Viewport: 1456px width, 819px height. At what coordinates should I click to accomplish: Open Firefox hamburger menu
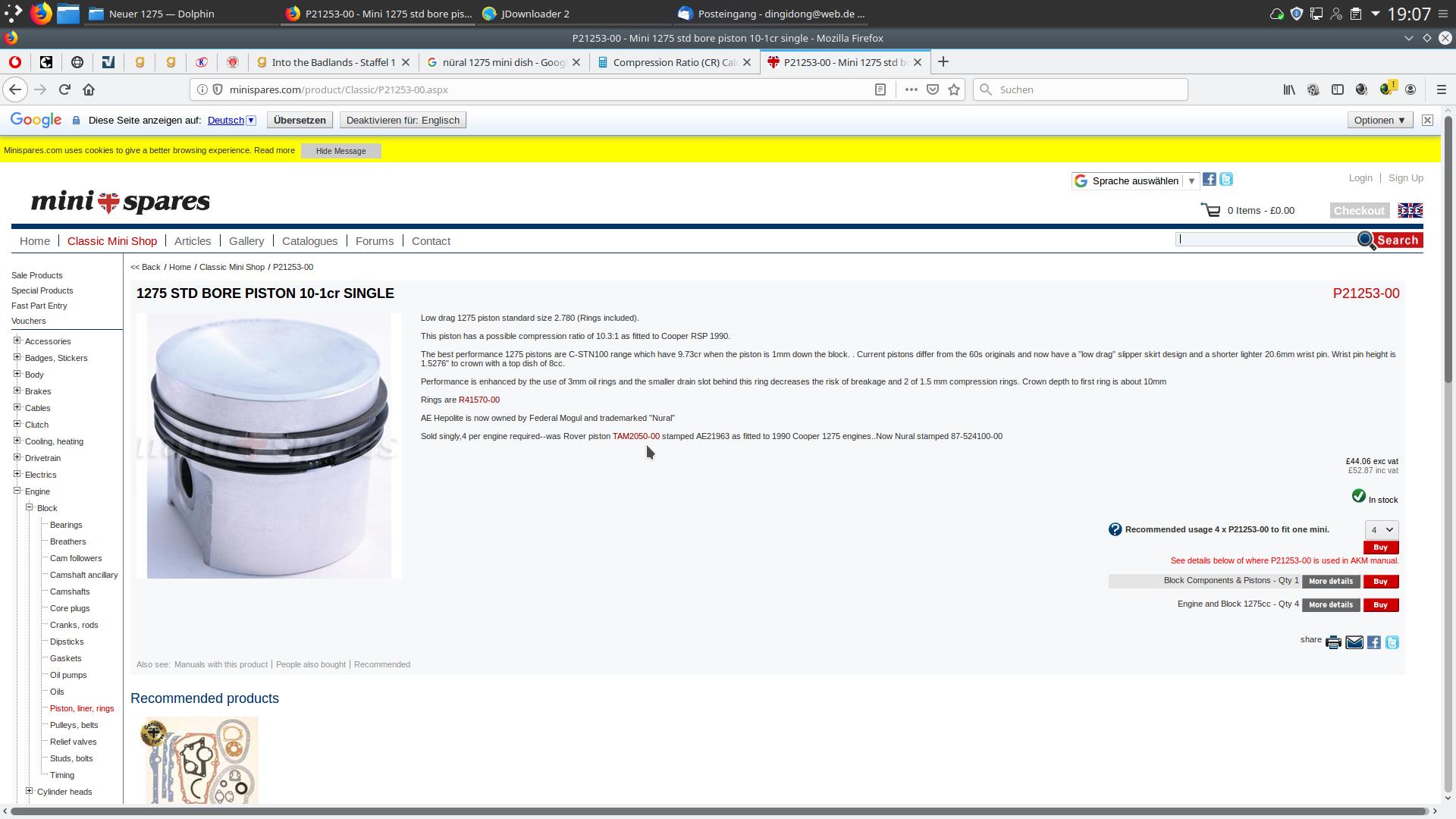click(x=1442, y=89)
